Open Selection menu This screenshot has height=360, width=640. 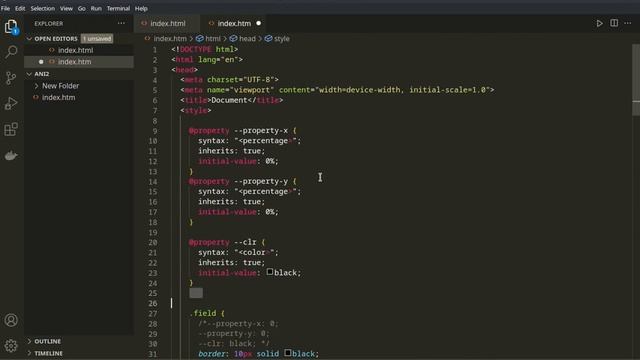pyautogui.click(x=42, y=8)
